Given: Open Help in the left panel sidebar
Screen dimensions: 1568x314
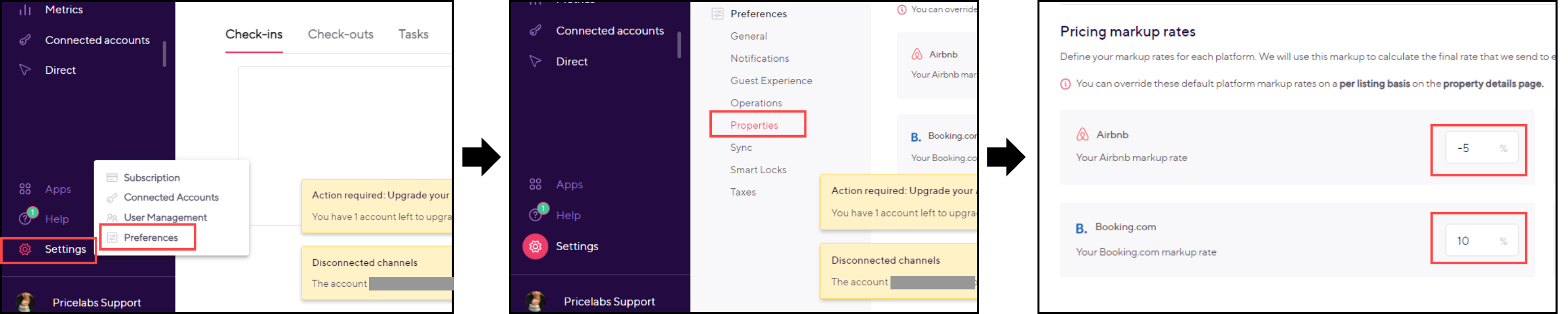Looking at the screenshot, I should (x=56, y=219).
